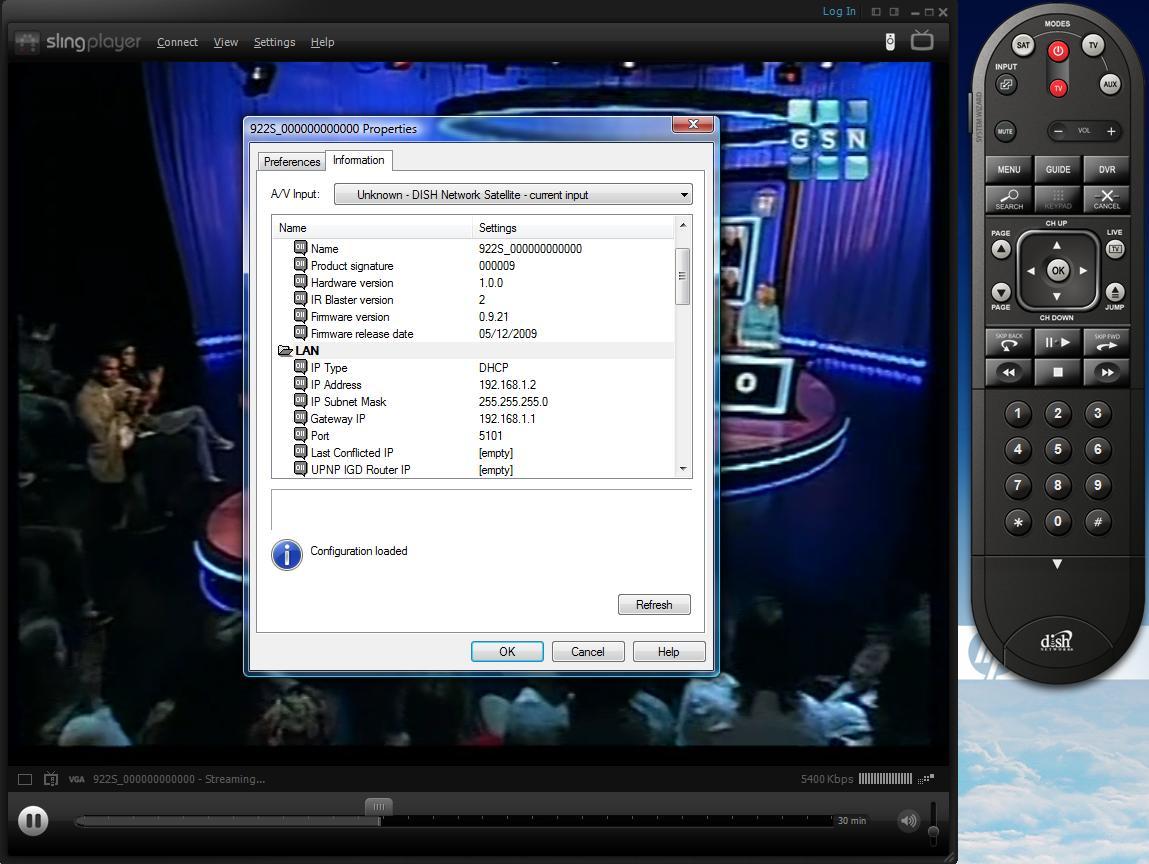The height and width of the screenshot is (864, 1149).
Task: Click Cancel in Properties dialog
Action: point(588,651)
